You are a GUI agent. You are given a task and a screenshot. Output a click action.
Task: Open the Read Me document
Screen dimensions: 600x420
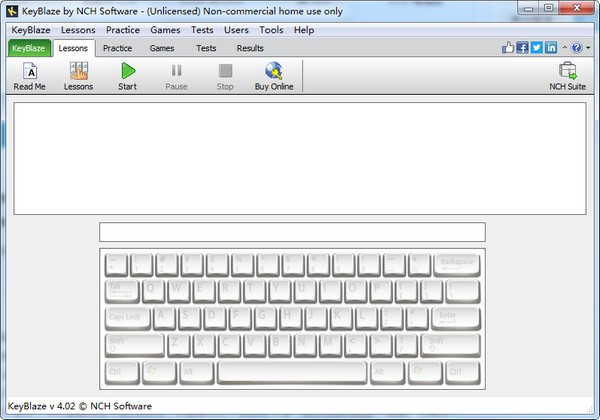coord(29,76)
